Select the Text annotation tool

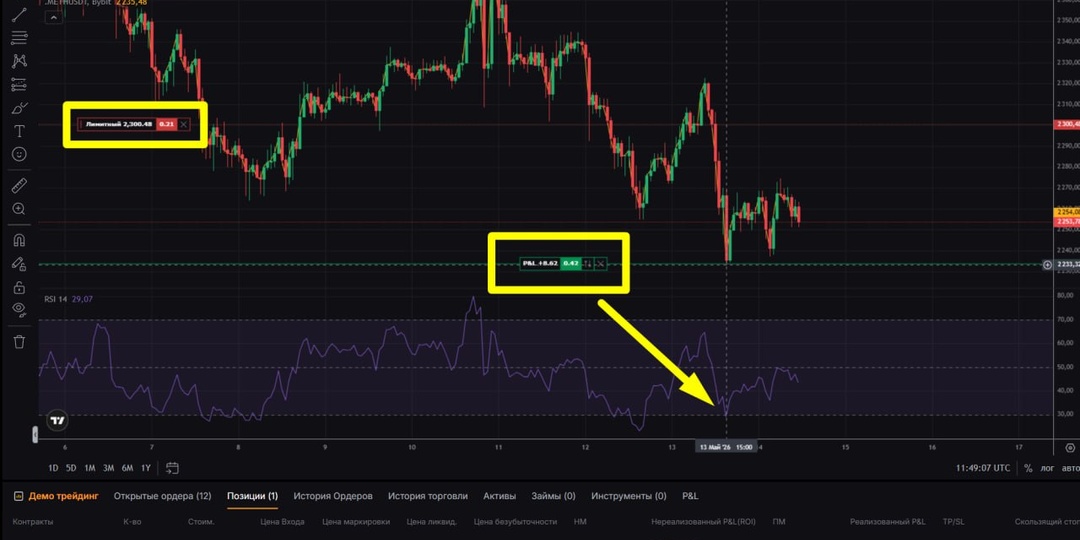pyautogui.click(x=19, y=131)
